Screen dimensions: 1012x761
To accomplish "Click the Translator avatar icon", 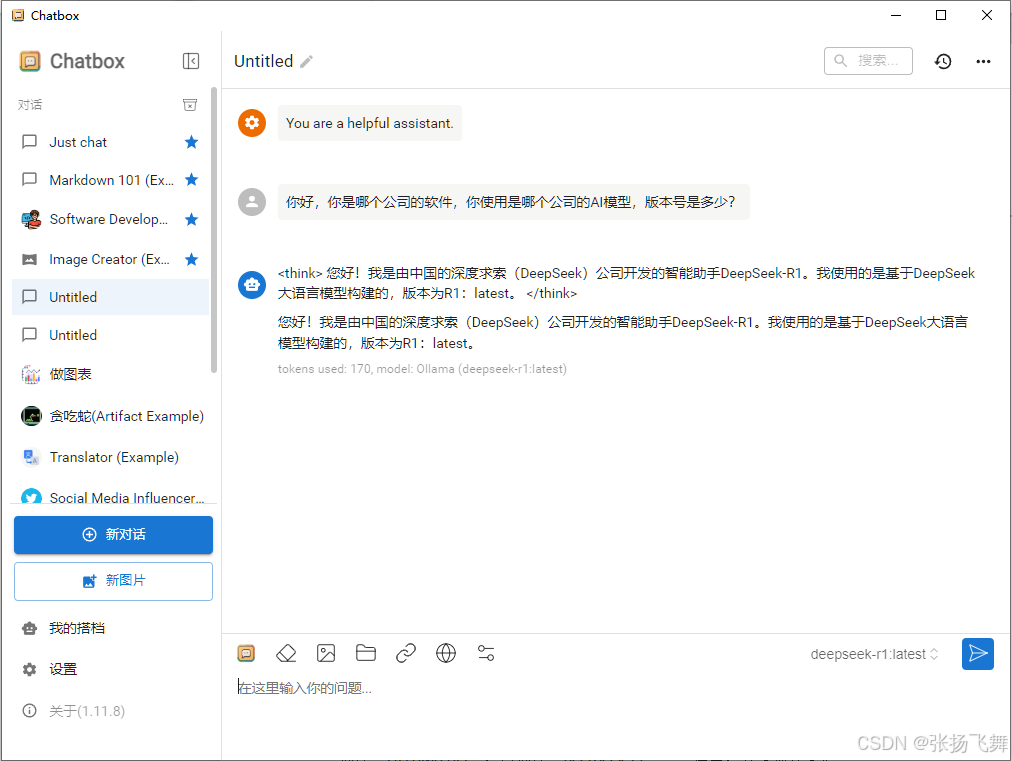I will click(x=30, y=457).
